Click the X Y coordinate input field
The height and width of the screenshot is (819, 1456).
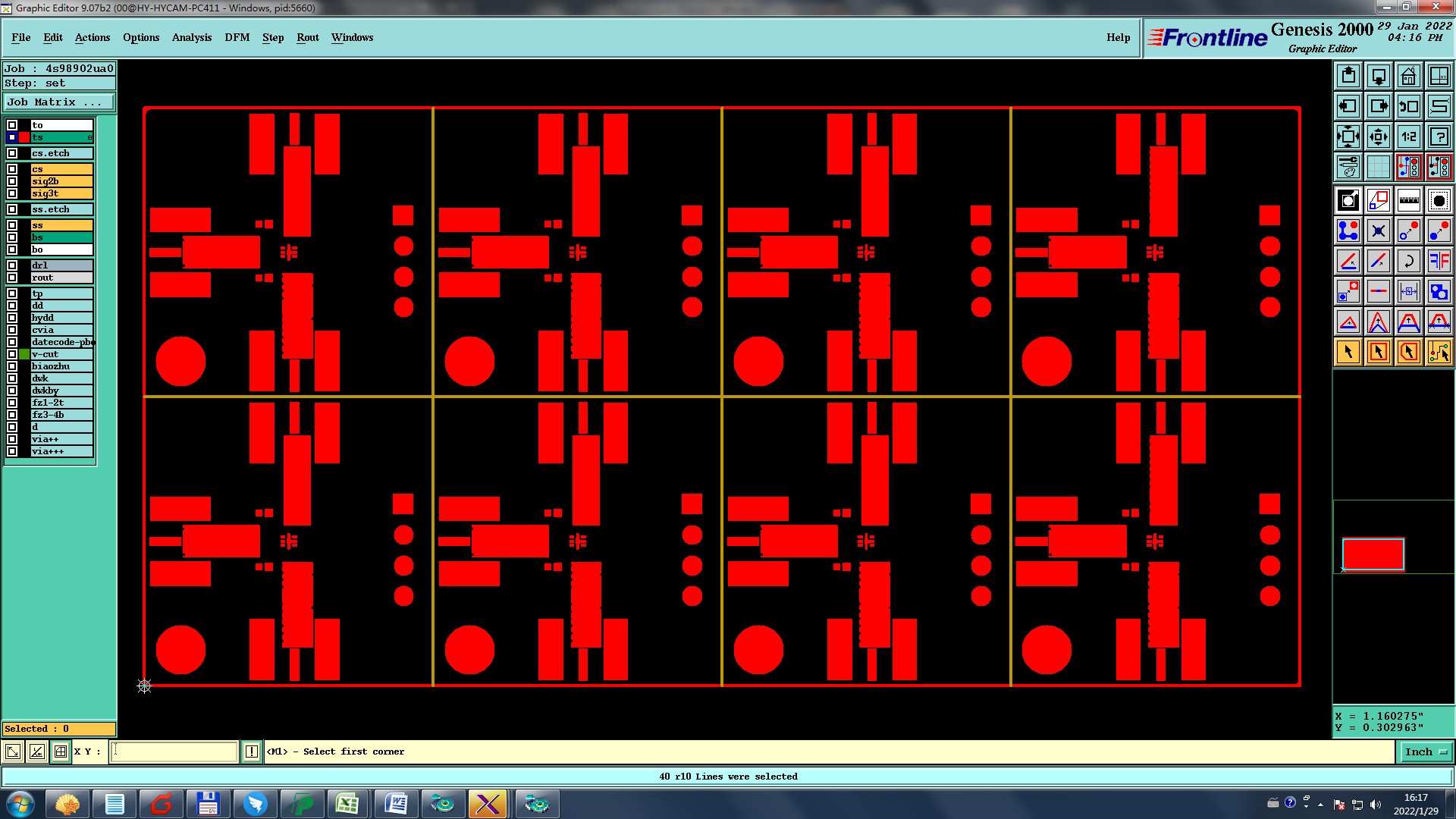pos(174,752)
